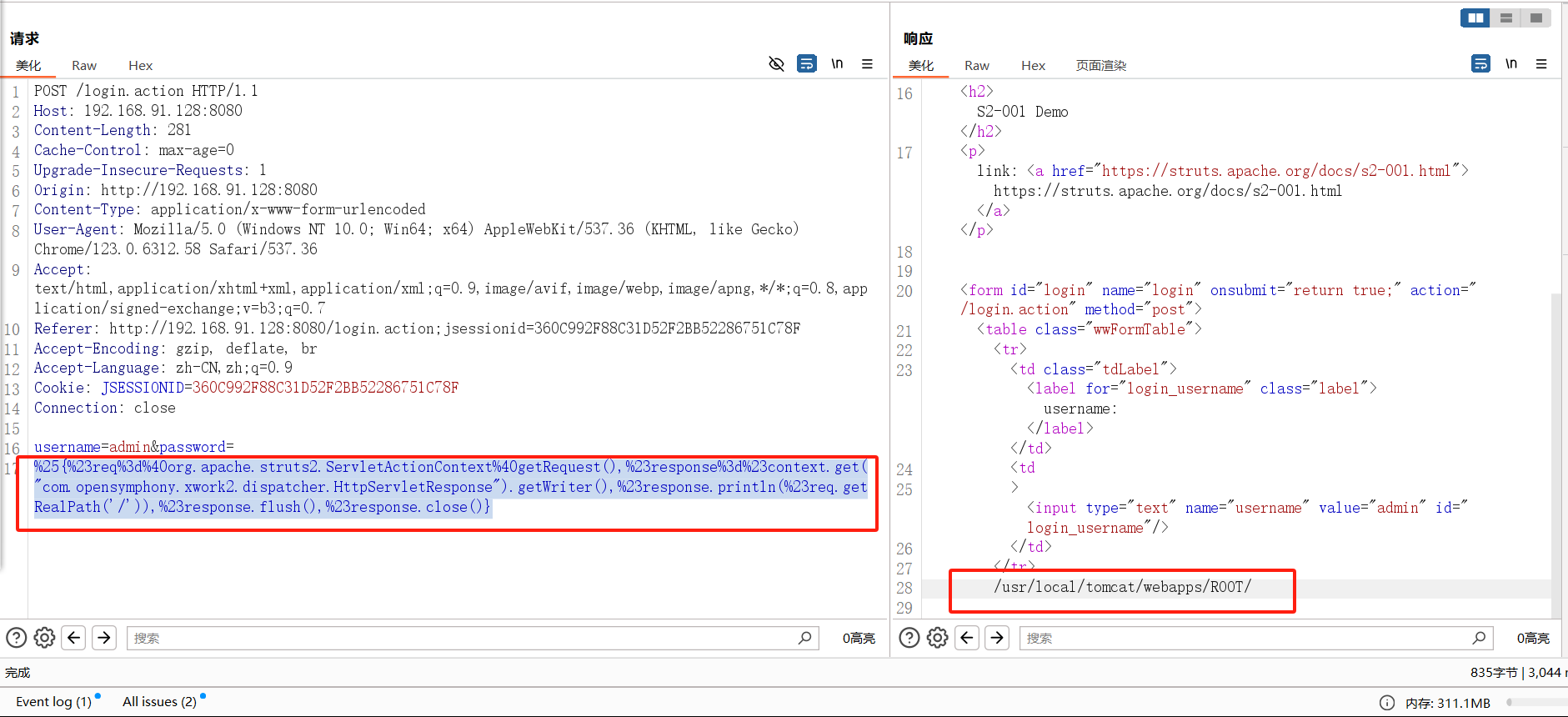Click 完成 status text
The height and width of the screenshot is (717, 1568).
[18, 673]
